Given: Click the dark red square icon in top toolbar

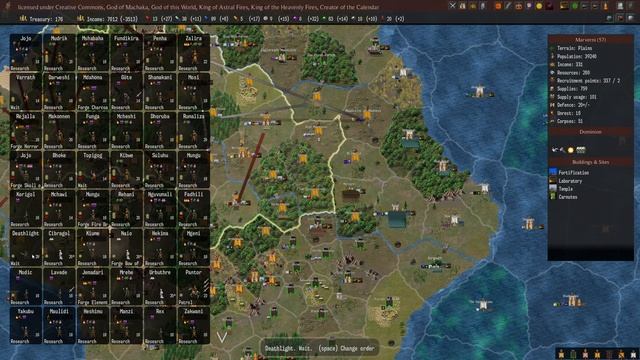Looking at the screenshot, I should click(x=549, y=6).
